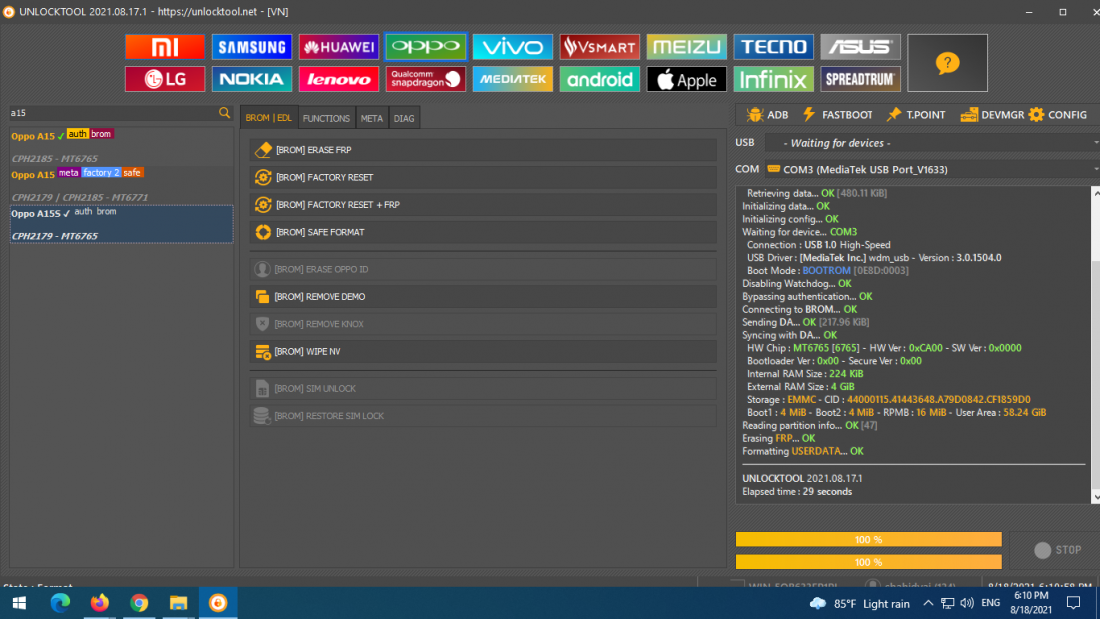This screenshot has width=1100, height=619.
Task: Open the Nokia brand section
Action: point(252,79)
